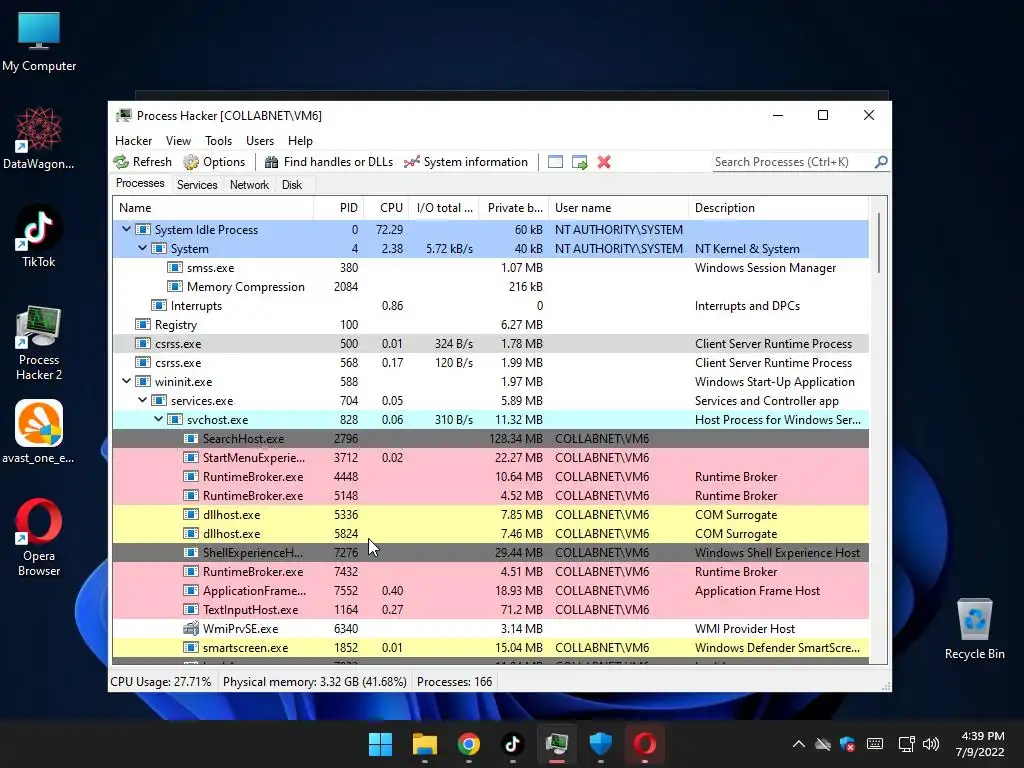The width and height of the screenshot is (1024, 768).
Task: Open the avast_one desktop icon
Action: [x=39, y=432]
